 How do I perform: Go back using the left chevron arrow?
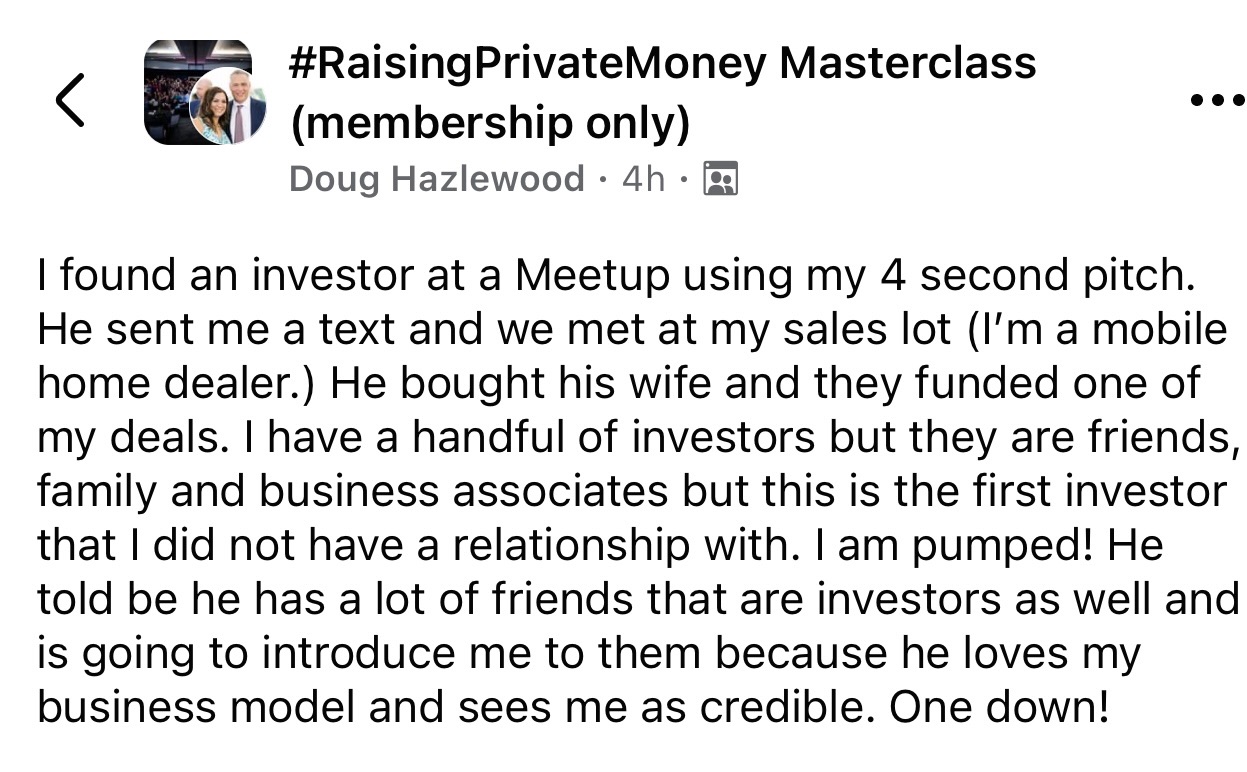pos(68,101)
